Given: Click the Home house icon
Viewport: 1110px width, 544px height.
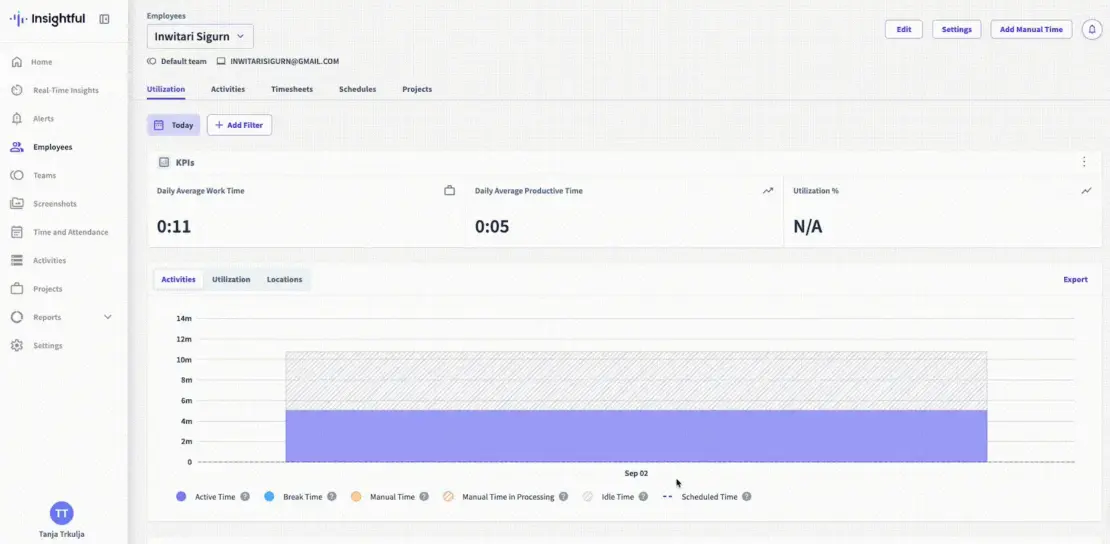Looking at the screenshot, I should (17, 62).
